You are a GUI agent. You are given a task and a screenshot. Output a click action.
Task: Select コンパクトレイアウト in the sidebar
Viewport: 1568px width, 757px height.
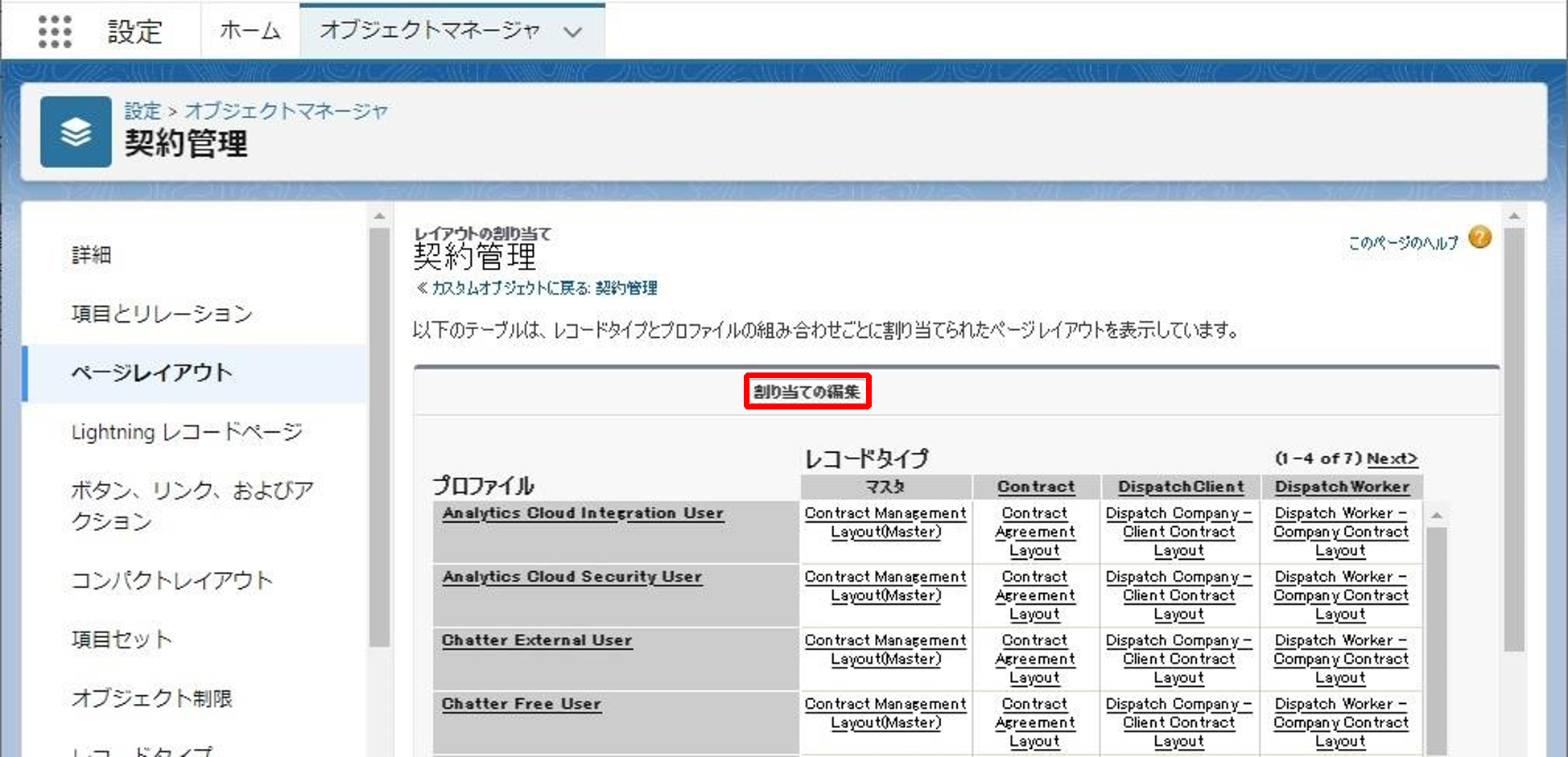click(x=171, y=580)
